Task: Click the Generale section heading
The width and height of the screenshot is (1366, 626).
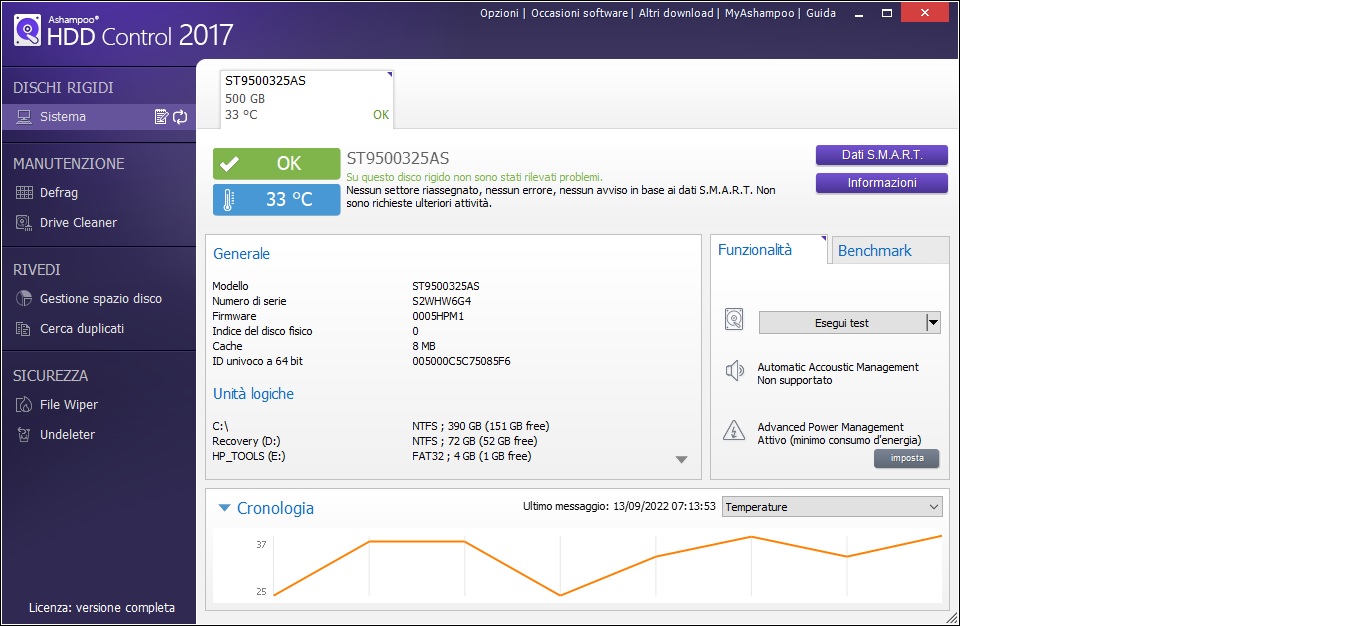Action: tap(241, 254)
